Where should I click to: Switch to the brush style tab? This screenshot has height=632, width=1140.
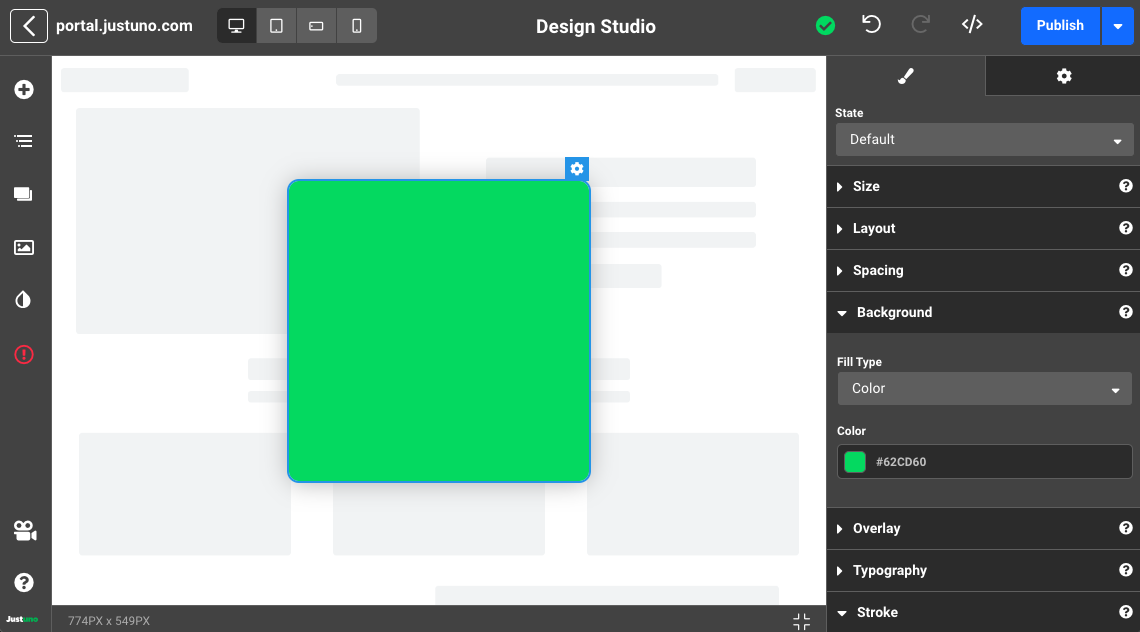[x=906, y=76]
